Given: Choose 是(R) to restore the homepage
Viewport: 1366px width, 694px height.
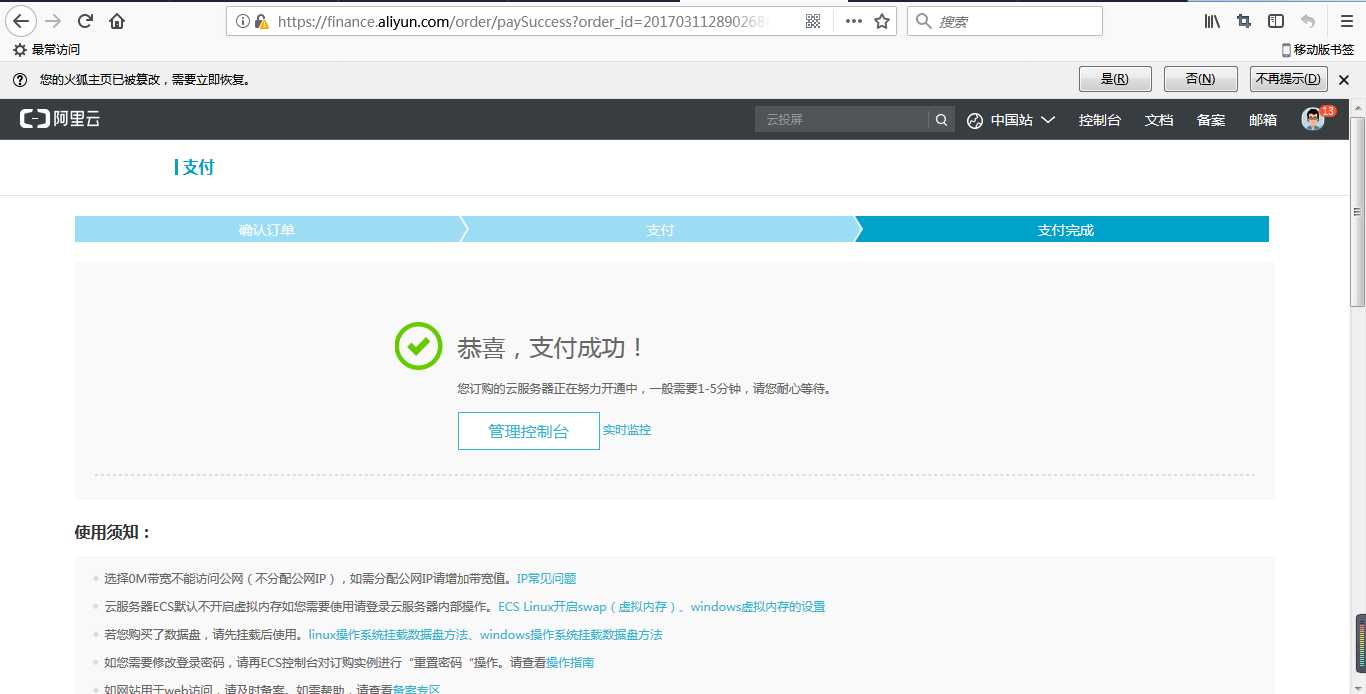Looking at the screenshot, I should (x=1114, y=78).
